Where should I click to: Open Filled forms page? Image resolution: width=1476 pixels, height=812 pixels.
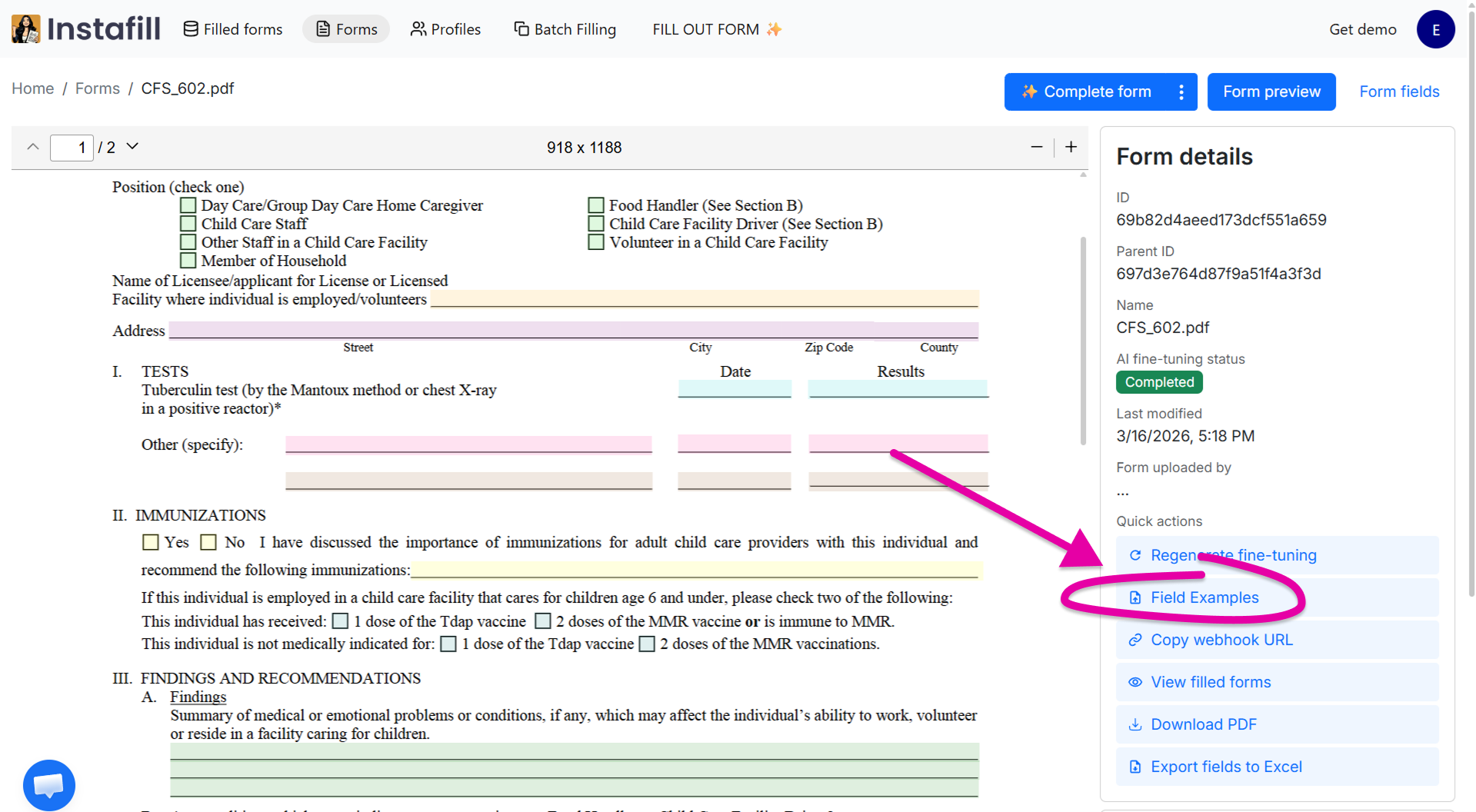(x=233, y=29)
